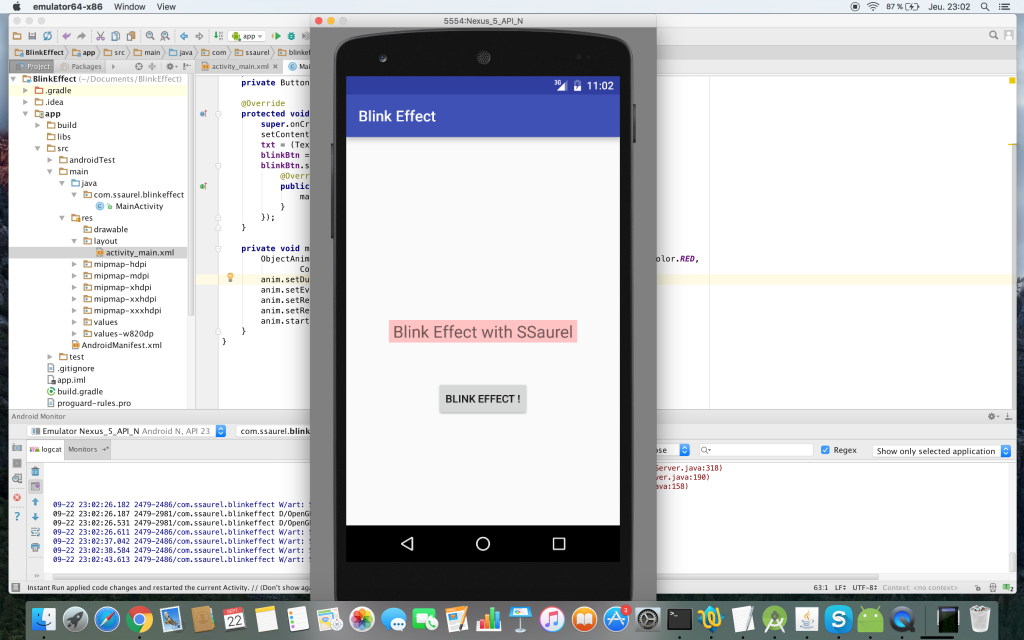
Task: Tap the emulator's circular Home button
Action: 483,543
